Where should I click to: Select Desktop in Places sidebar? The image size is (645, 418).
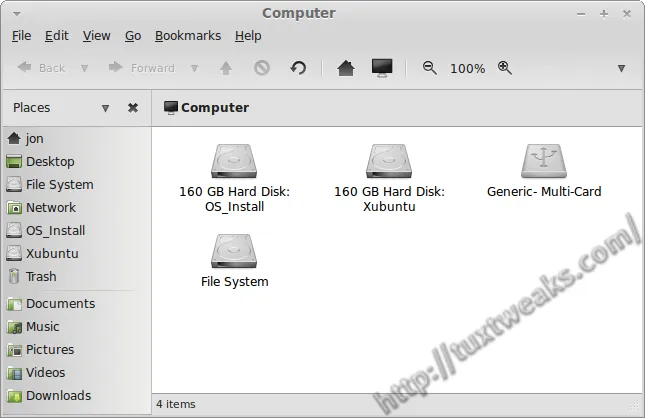click(x=77, y=162)
